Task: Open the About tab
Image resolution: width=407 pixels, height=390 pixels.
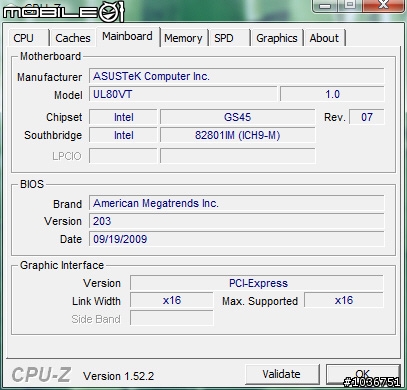Action: [324, 38]
